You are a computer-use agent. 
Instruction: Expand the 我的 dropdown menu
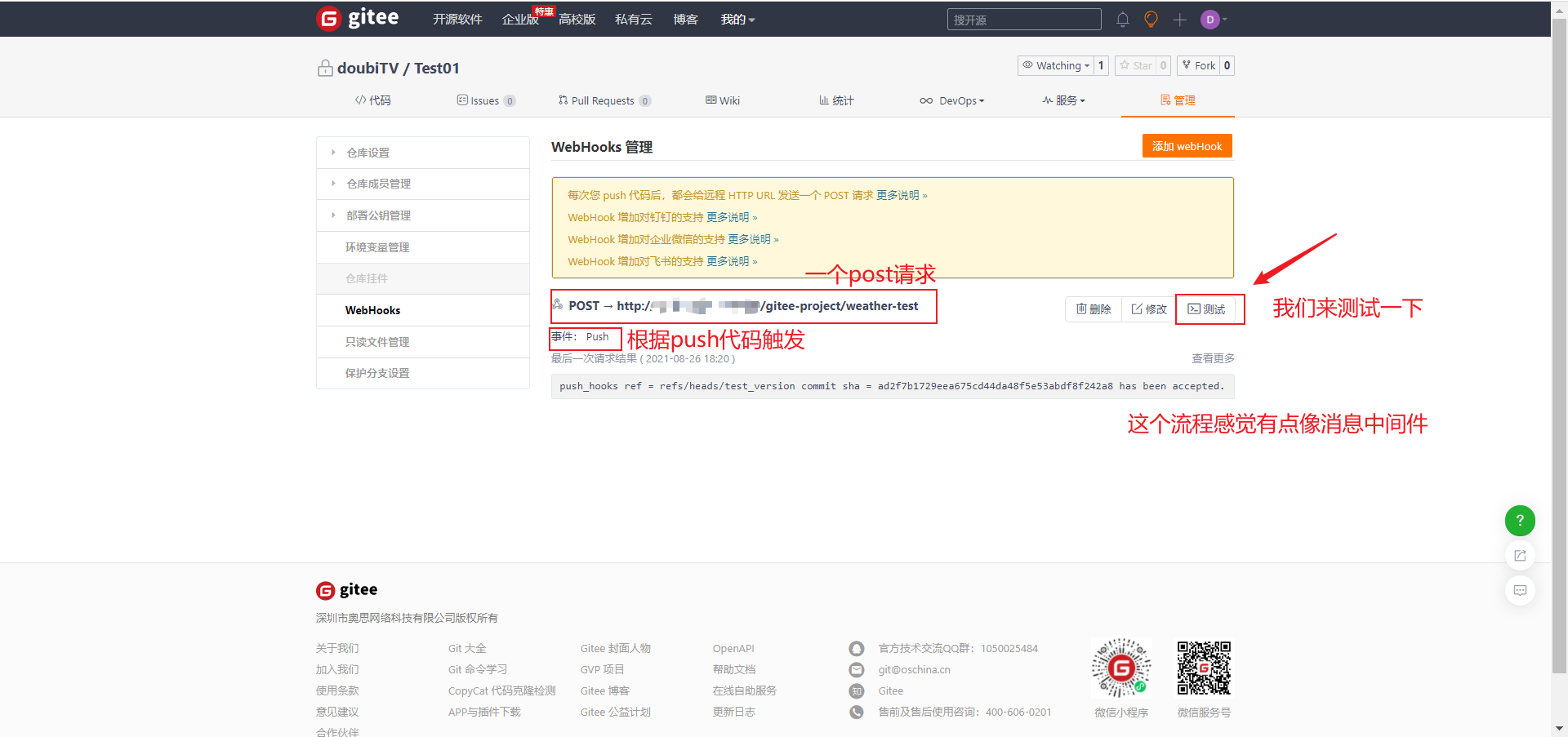pyautogui.click(x=737, y=20)
